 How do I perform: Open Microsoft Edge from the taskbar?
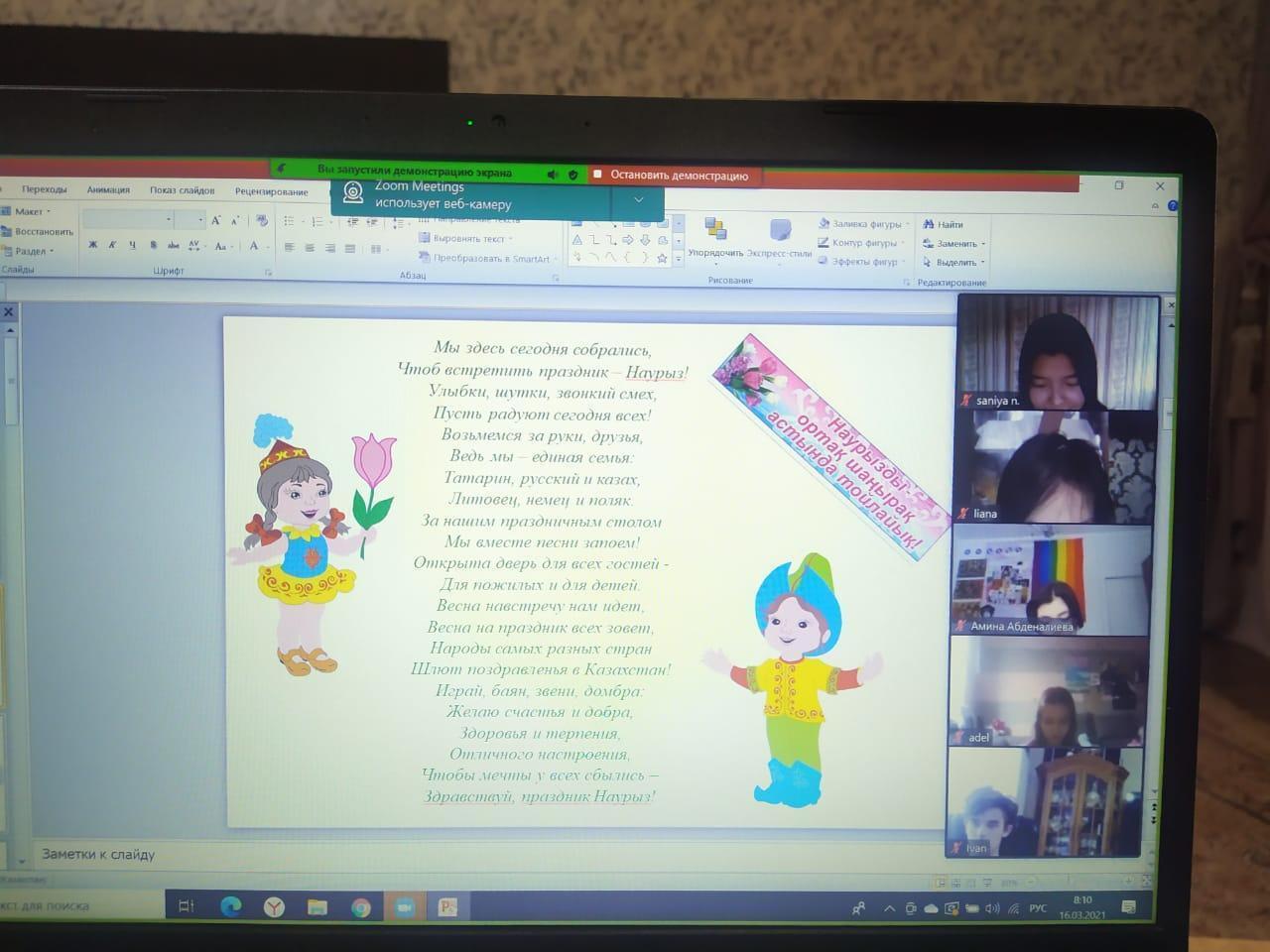230,906
